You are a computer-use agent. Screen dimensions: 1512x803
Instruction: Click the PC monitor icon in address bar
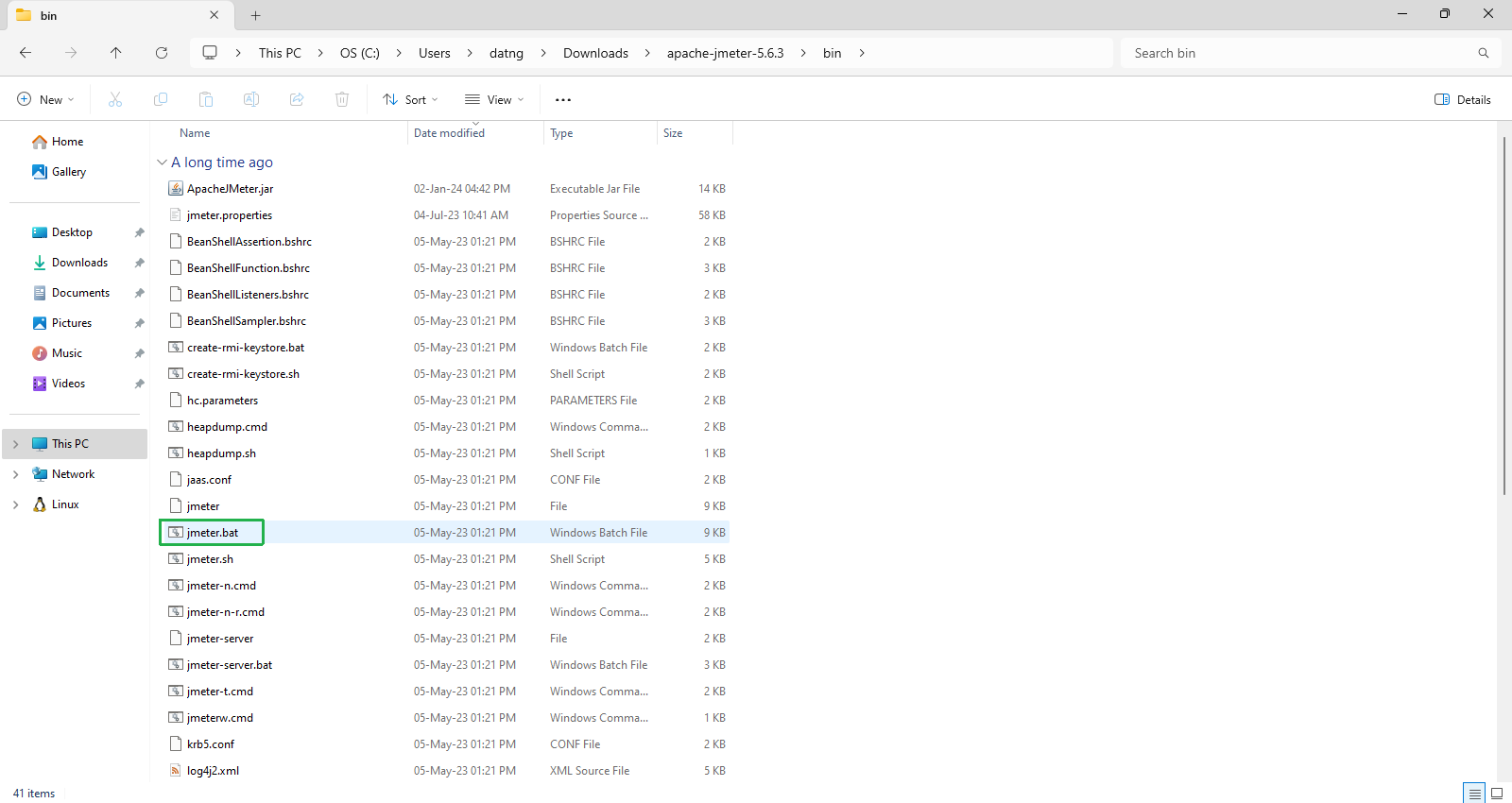click(x=210, y=53)
